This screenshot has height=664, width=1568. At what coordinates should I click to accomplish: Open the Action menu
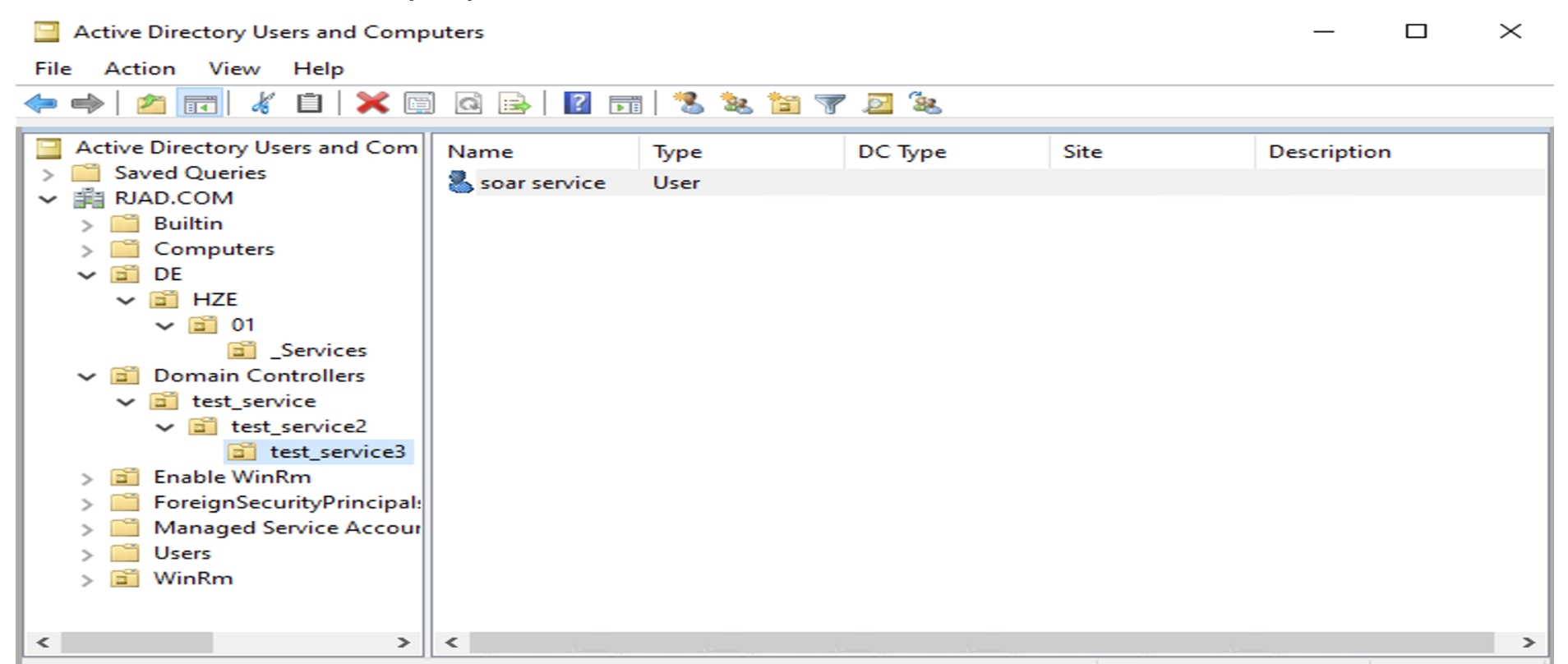(x=139, y=69)
